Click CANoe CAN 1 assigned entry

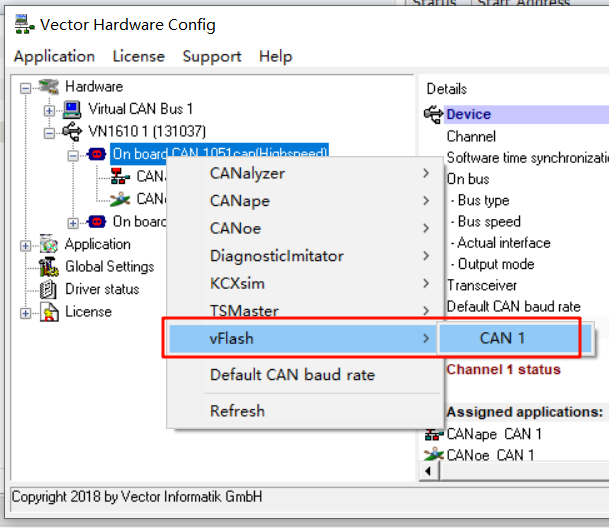[490, 455]
